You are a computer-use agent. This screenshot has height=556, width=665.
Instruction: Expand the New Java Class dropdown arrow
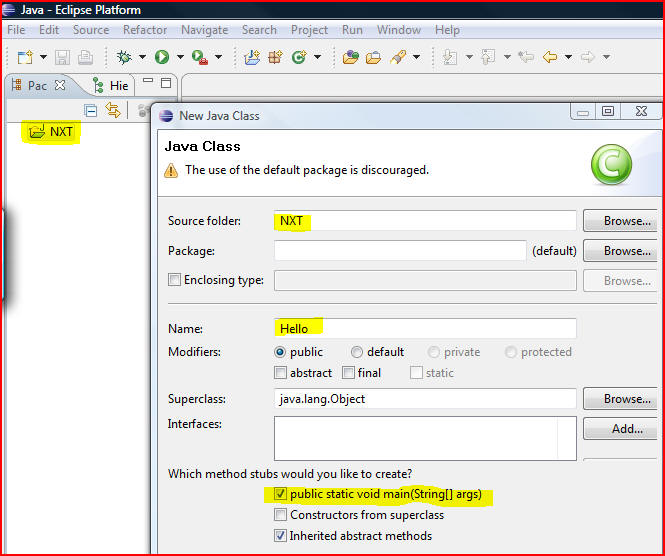click(317, 57)
